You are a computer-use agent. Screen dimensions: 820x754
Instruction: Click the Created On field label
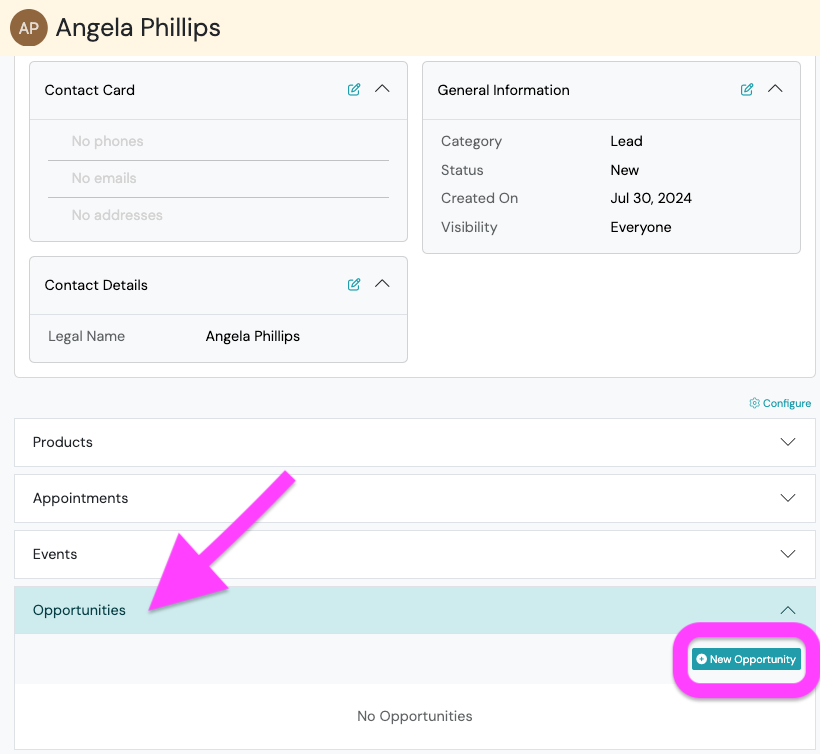coord(480,198)
